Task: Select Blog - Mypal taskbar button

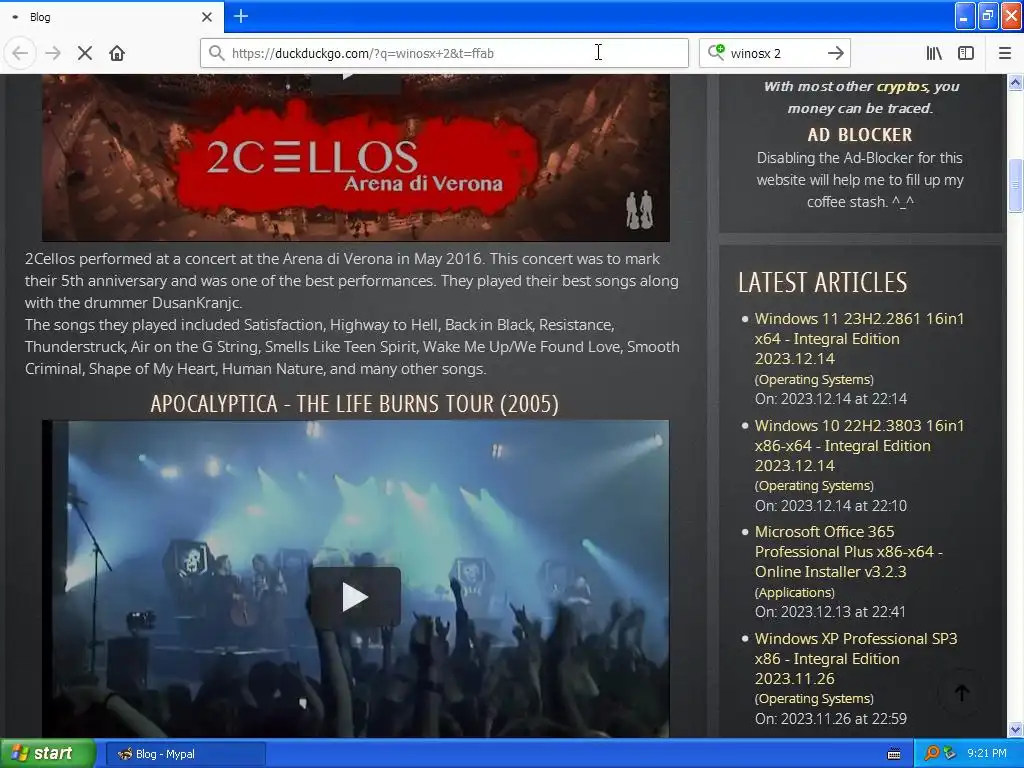Action: click(185, 754)
